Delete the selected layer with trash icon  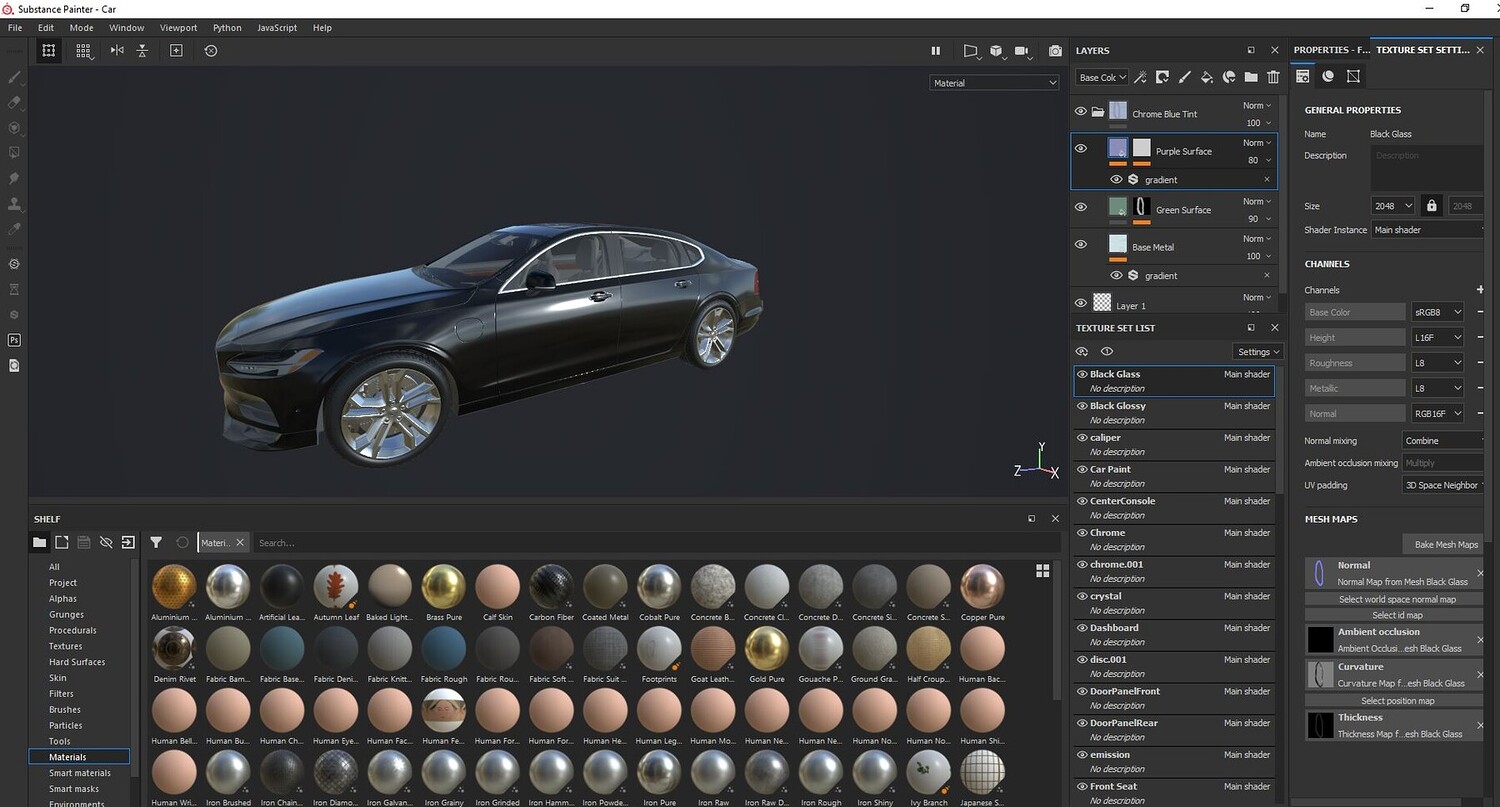1273,77
